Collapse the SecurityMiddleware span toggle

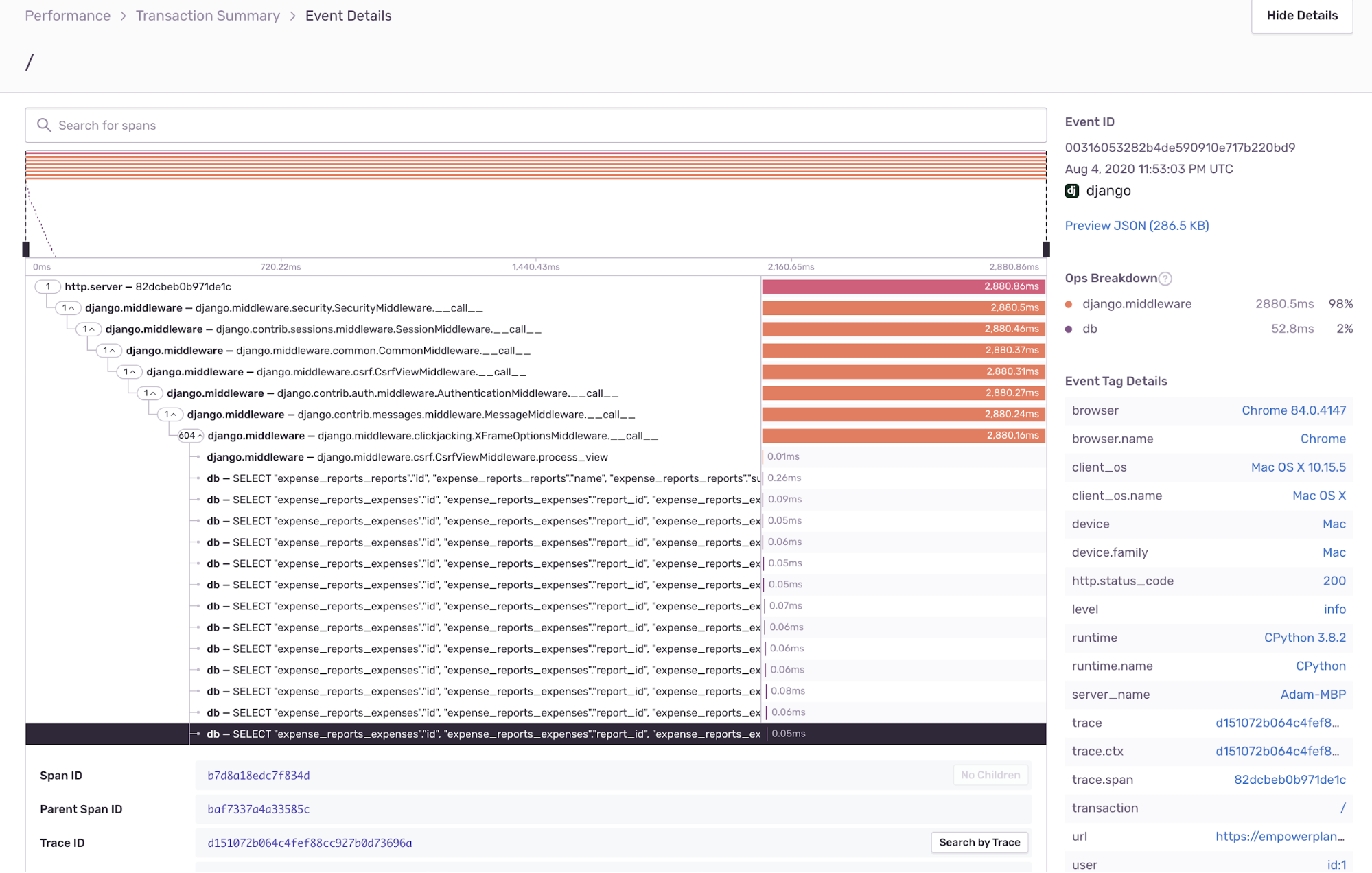tap(69, 308)
